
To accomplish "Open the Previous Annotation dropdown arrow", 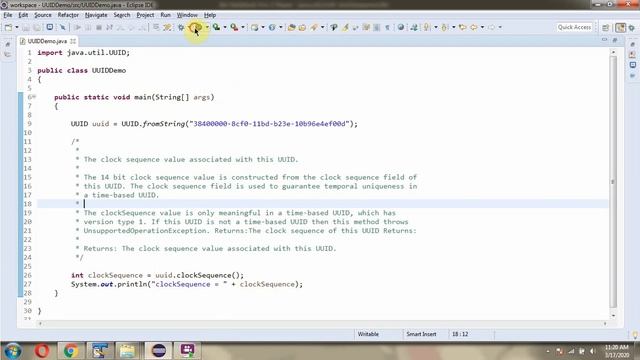I will point(454,27).
